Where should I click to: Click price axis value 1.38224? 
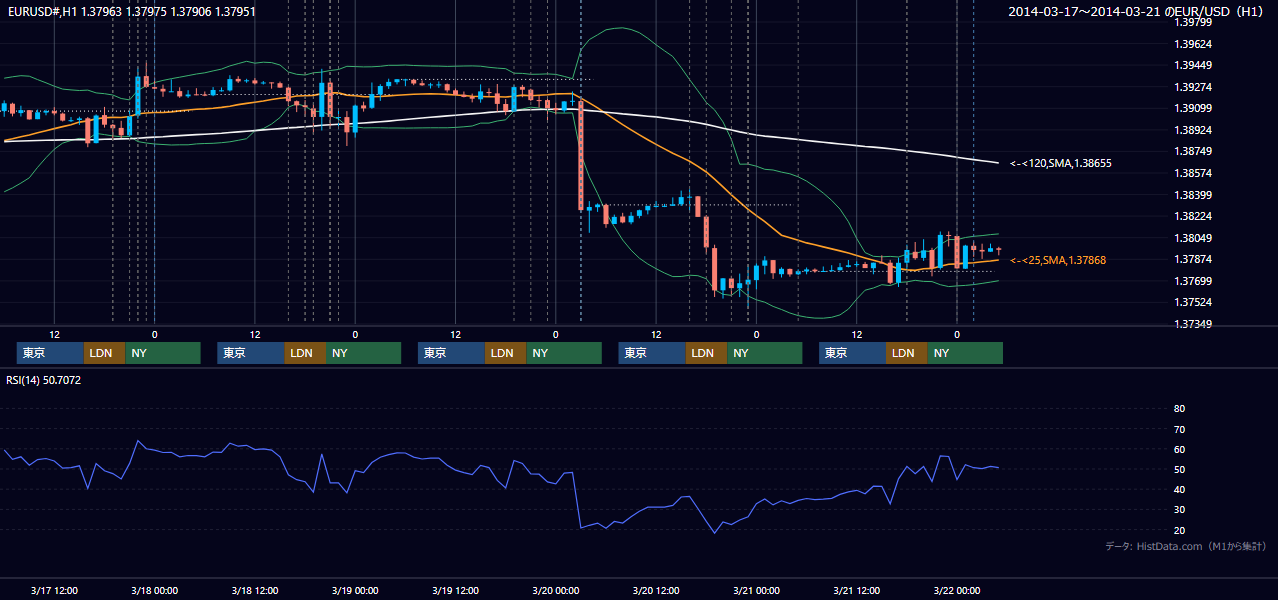coord(1193,216)
